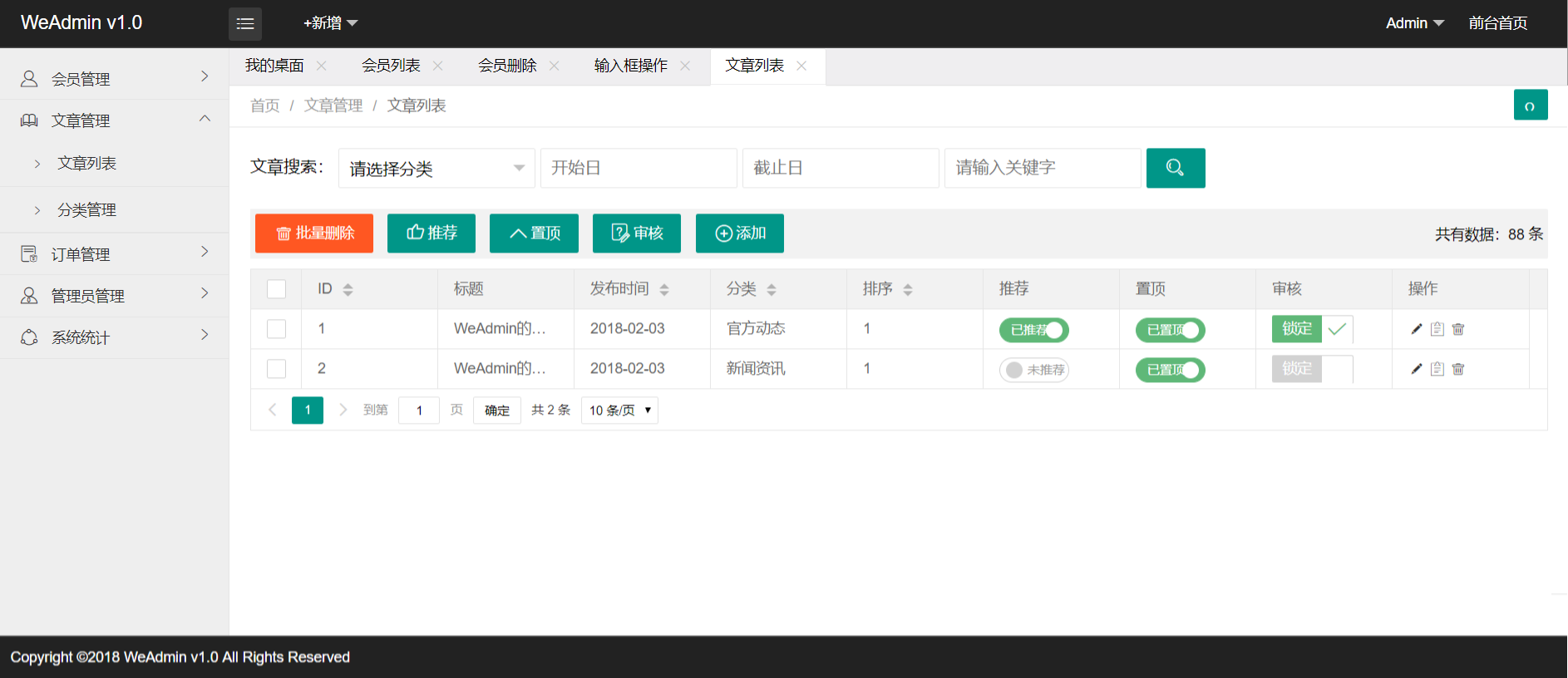Expand the 订单管理 sidebar menu
Viewport: 1568px width, 678px height.
[115, 254]
